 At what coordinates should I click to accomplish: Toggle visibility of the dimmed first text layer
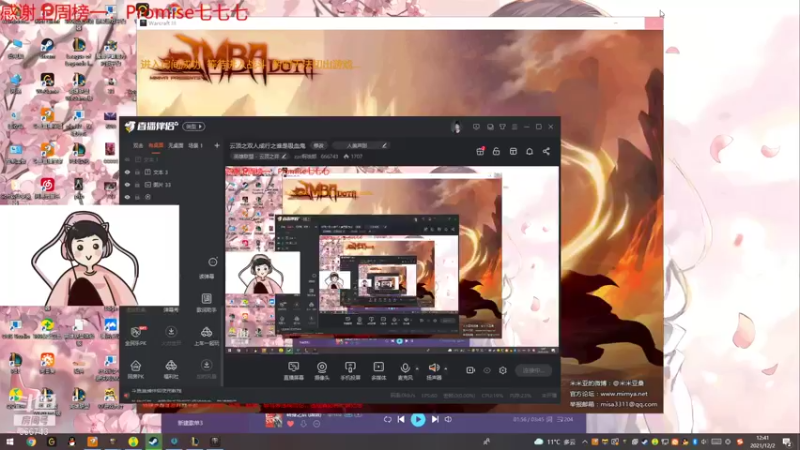(127, 160)
